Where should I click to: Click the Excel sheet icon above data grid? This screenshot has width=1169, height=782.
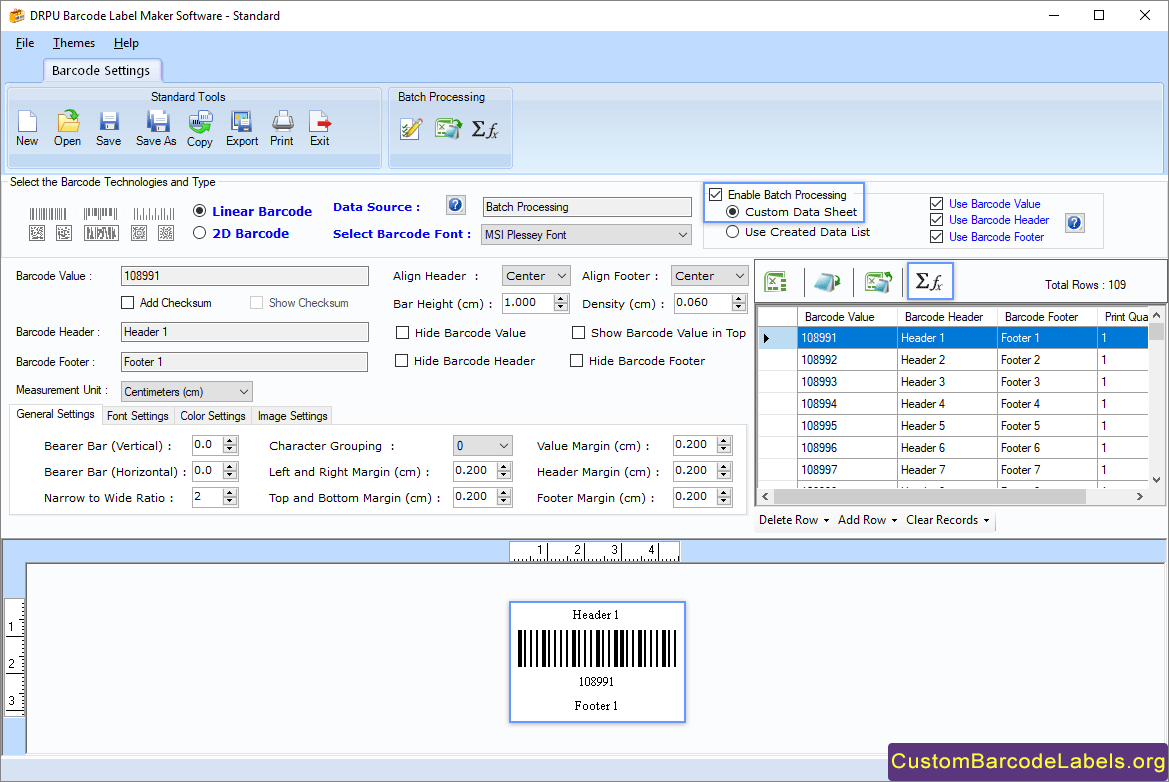(x=776, y=282)
